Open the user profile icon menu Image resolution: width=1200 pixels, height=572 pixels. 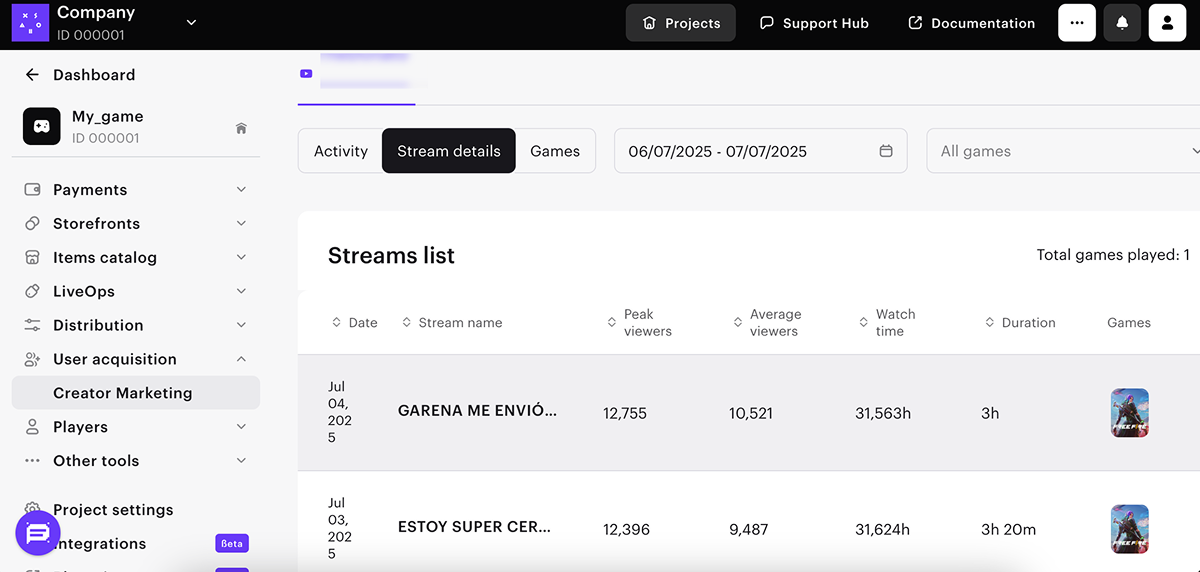coord(1167,23)
